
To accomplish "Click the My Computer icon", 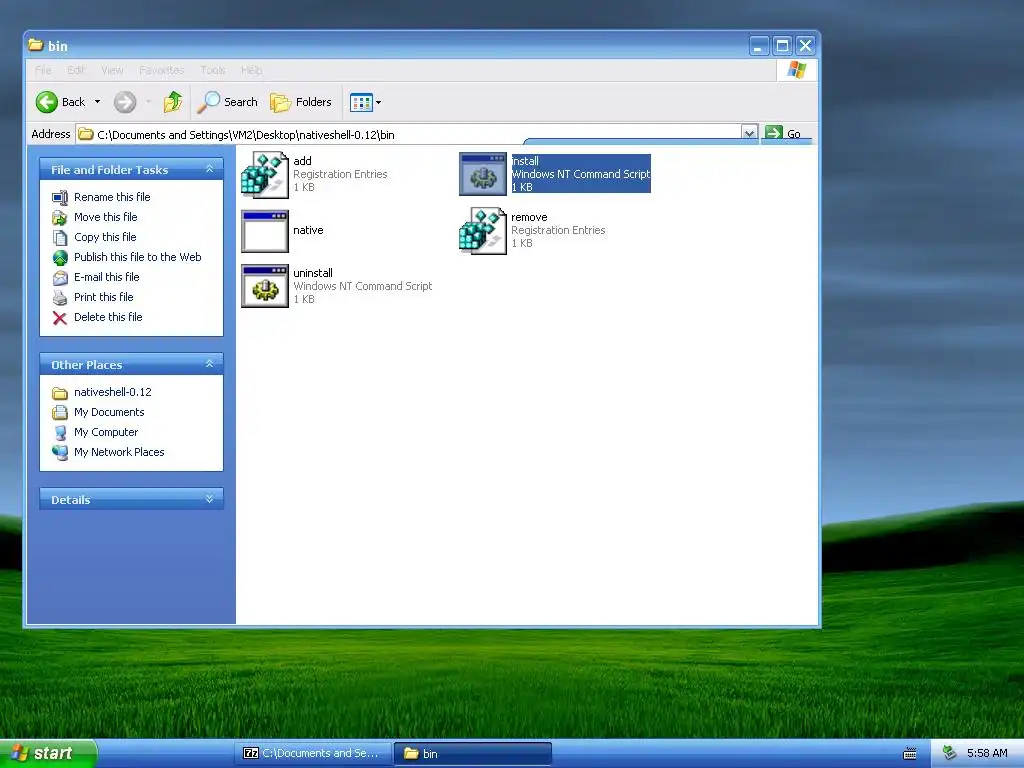I will tap(59, 432).
